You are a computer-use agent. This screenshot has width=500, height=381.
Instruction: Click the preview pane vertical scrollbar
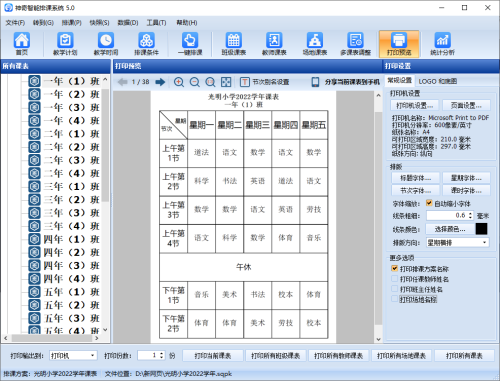pyautogui.click(x=378, y=217)
